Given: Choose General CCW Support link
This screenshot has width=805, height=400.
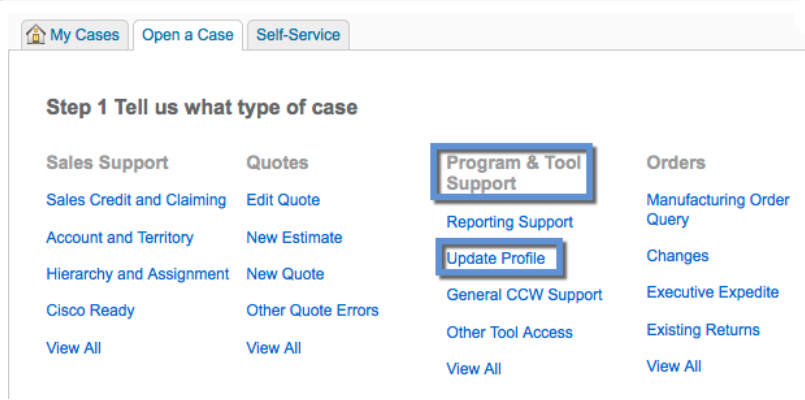Looking at the screenshot, I should [524, 295].
